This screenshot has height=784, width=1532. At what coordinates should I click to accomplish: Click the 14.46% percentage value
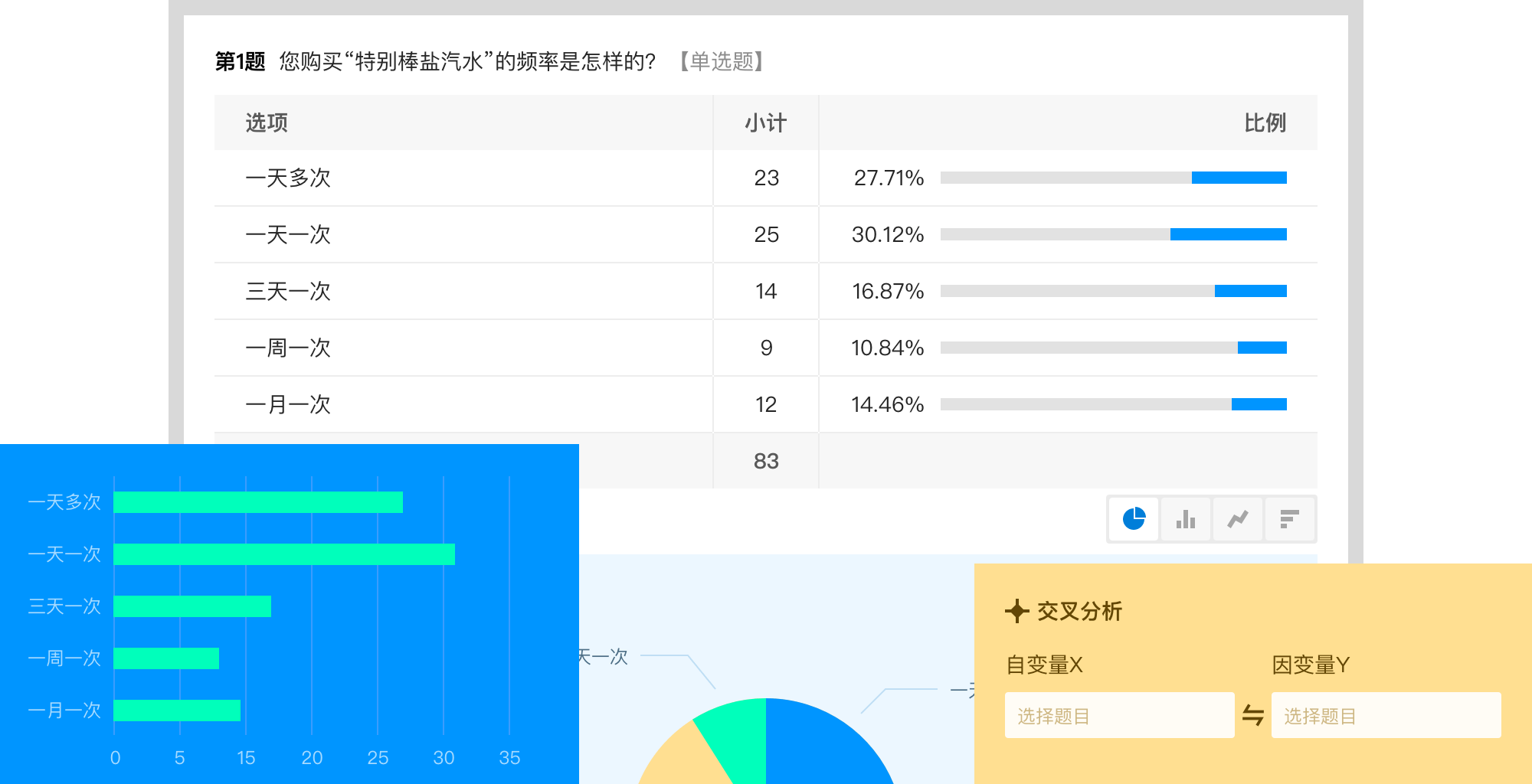(x=888, y=404)
